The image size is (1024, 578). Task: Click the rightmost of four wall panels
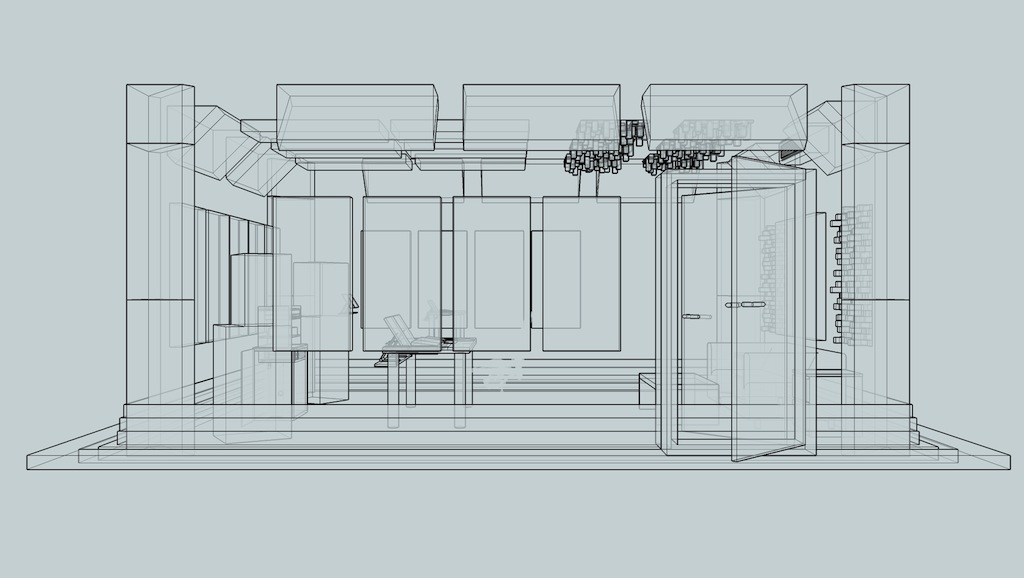(581, 273)
